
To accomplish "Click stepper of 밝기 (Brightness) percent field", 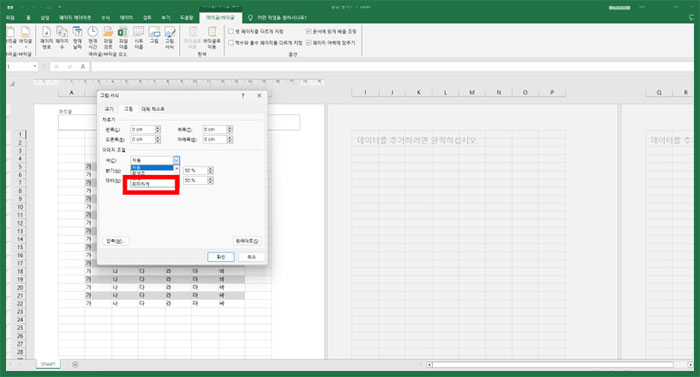I will (210, 170).
